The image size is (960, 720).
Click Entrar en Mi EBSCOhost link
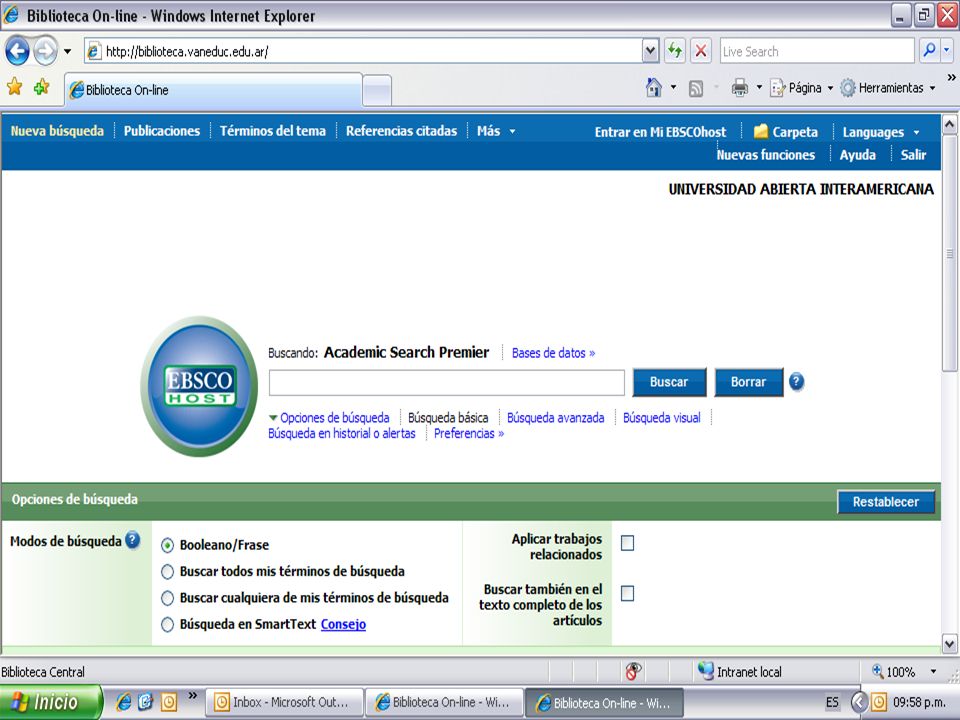tap(660, 132)
